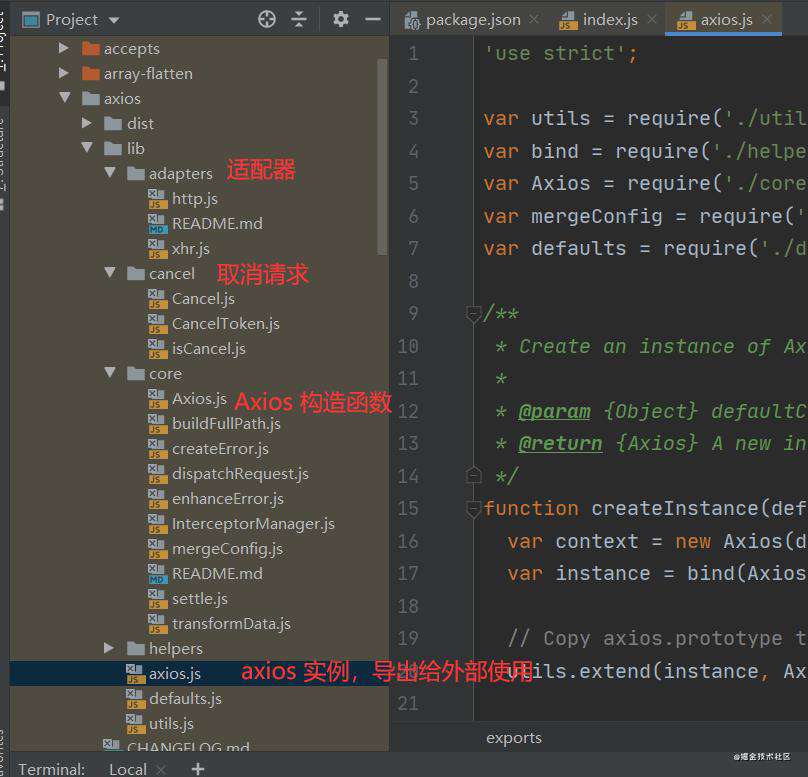808x777 pixels.
Task: Click line number 15 in gutter
Action: tap(408, 509)
